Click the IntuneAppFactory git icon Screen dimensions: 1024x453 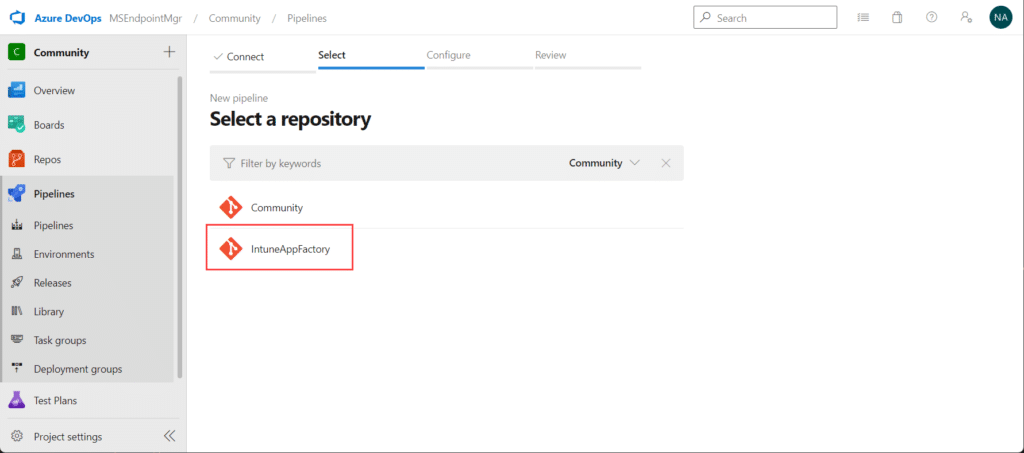coord(231,248)
